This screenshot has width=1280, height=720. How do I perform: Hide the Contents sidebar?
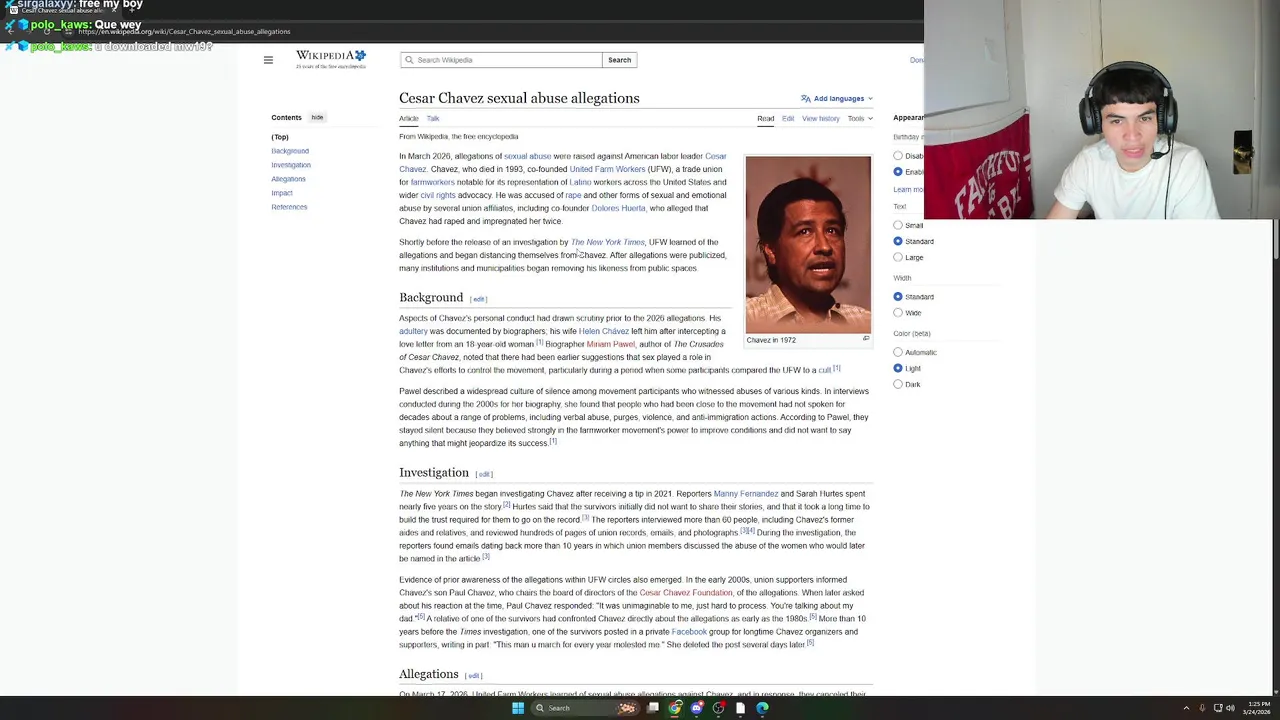click(x=317, y=117)
